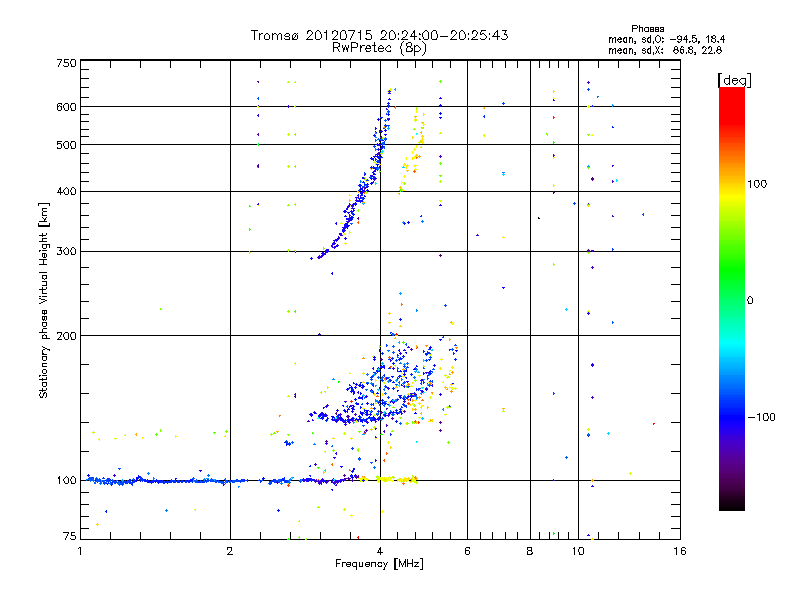Click the y-axis tick label '500'
Image resolution: width=800 pixels, height=600 pixels.
(66, 145)
